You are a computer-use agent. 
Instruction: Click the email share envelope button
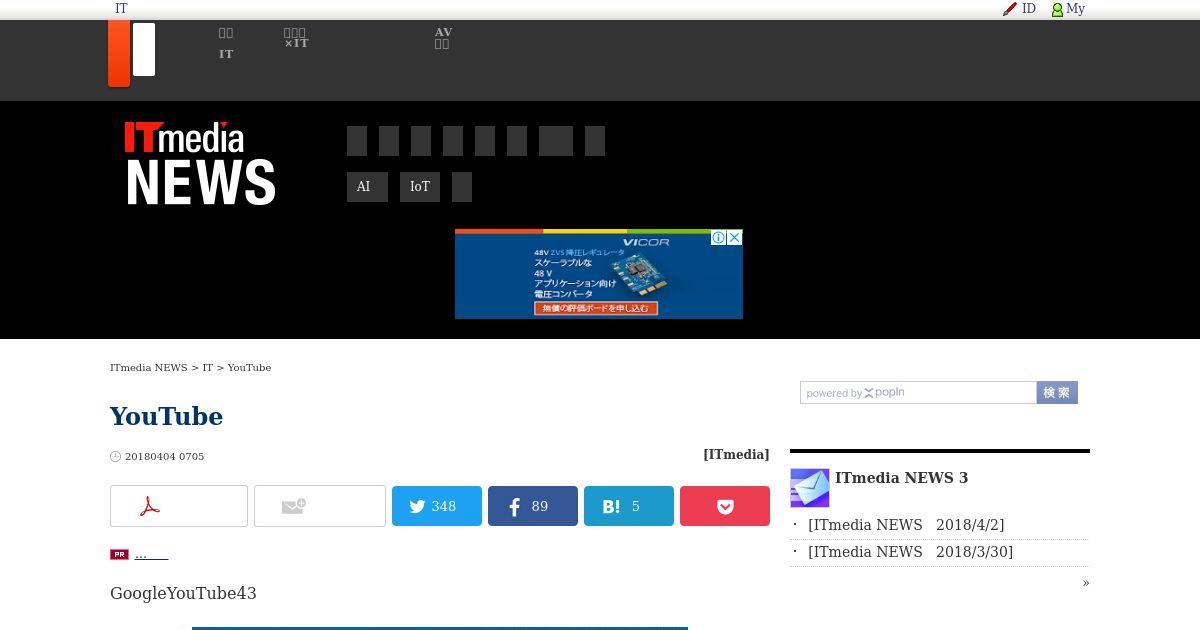[x=320, y=506]
